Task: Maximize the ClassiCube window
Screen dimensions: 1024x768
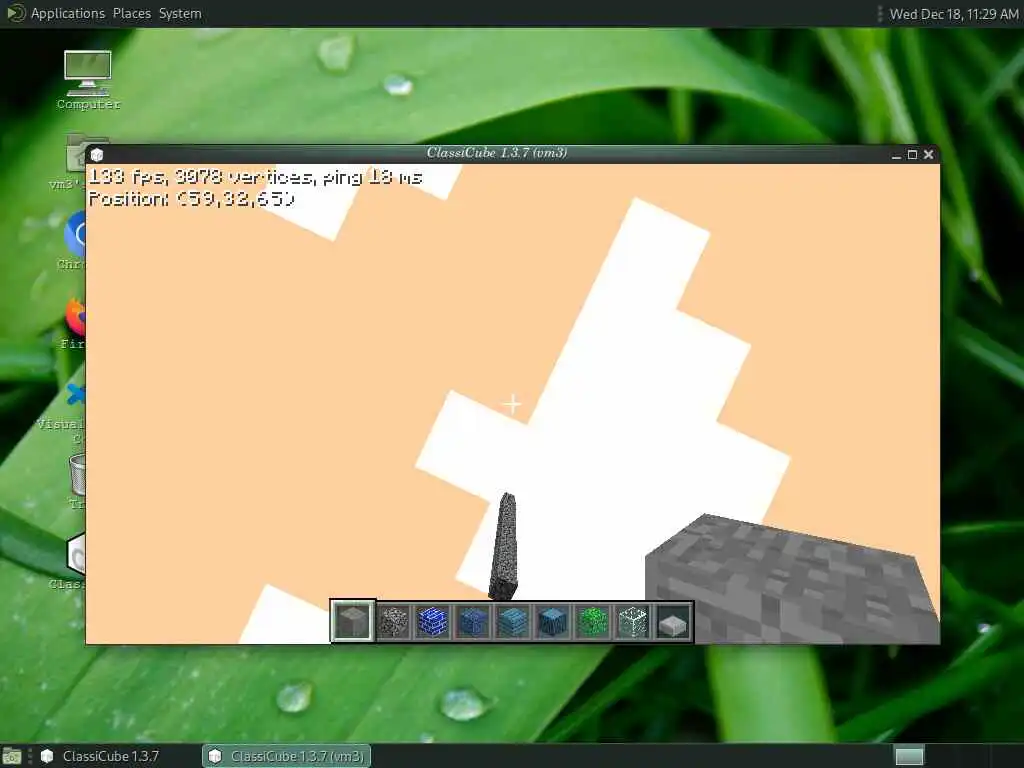Action: click(912, 154)
